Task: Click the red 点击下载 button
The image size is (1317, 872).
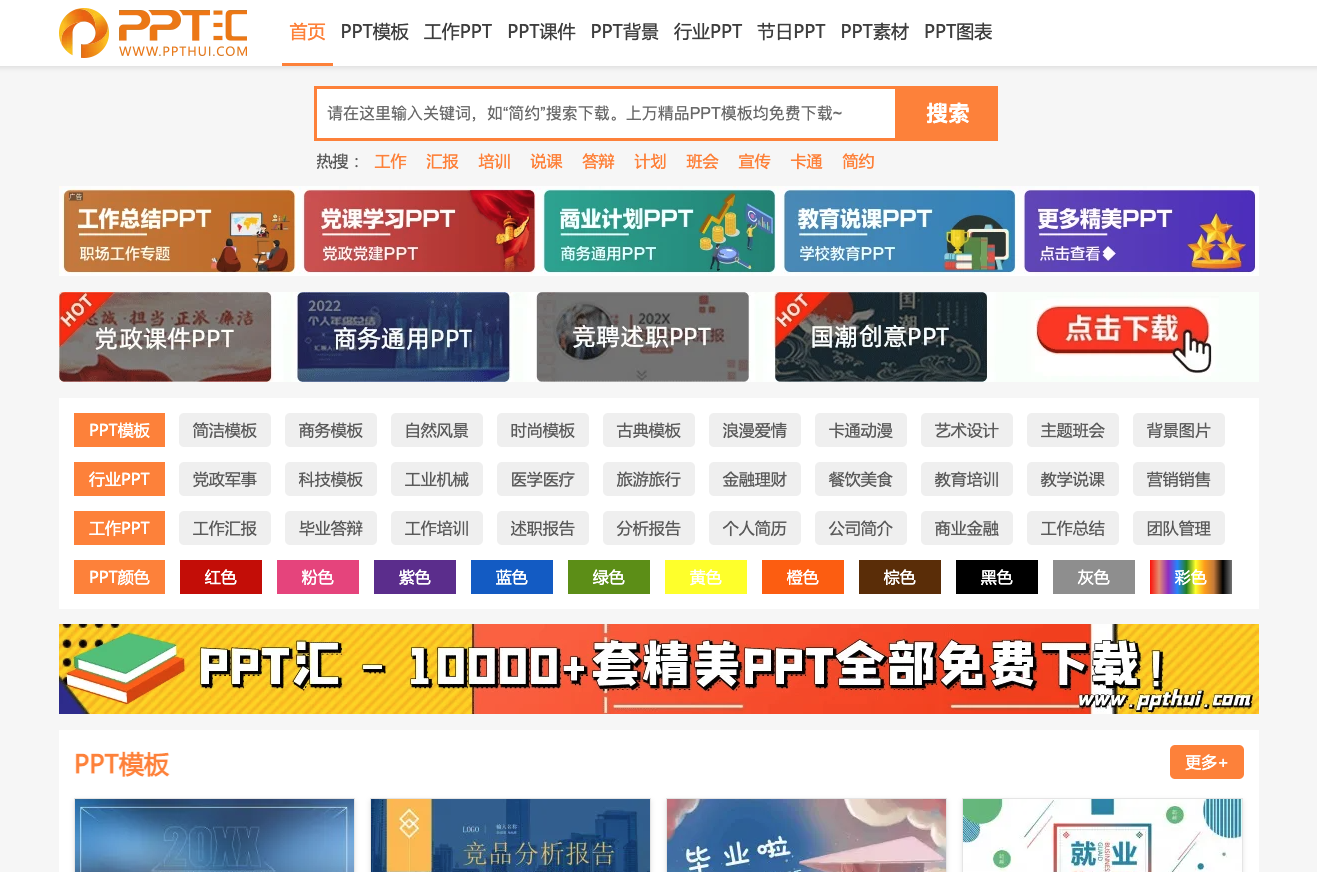Action: [x=1123, y=330]
